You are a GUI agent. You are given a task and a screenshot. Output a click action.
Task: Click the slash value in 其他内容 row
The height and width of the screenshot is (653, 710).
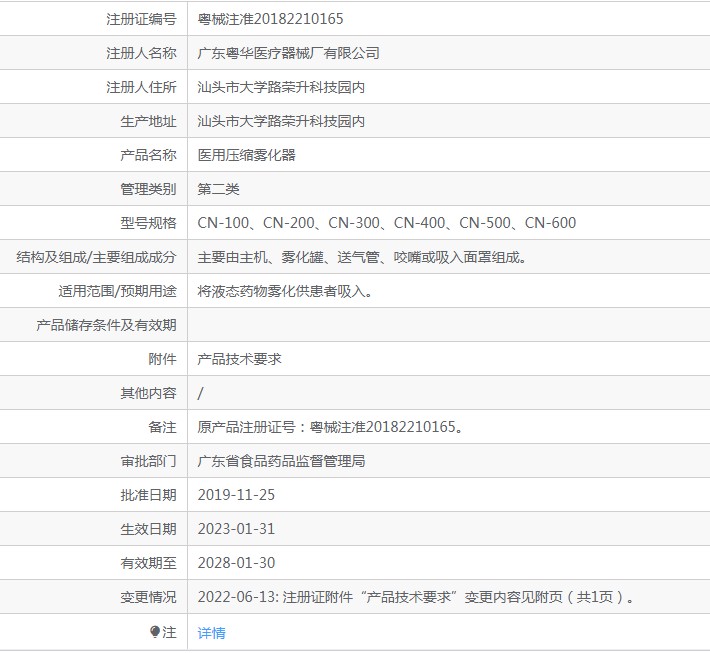[200, 393]
